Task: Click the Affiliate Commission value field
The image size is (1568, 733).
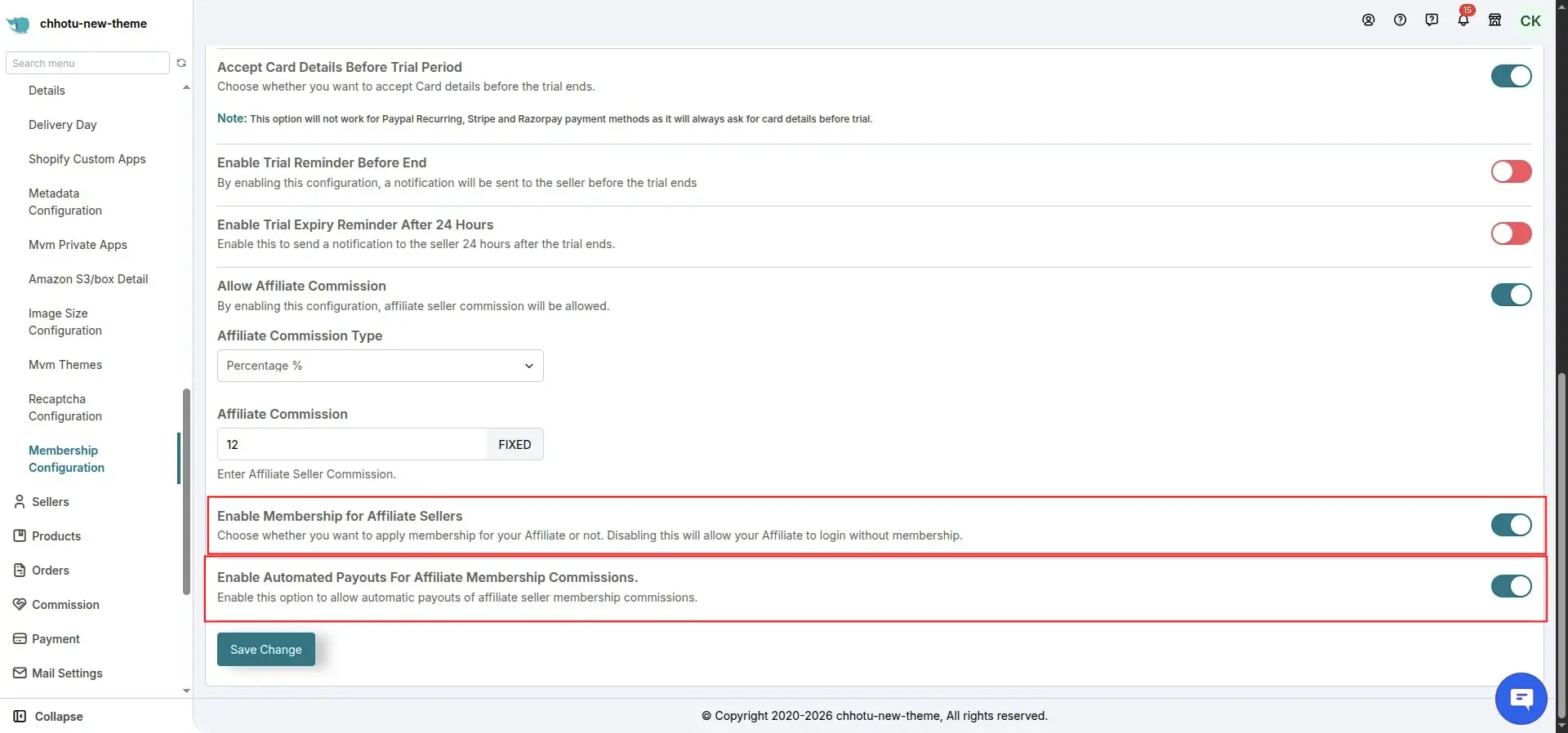Action: [x=352, y=444]
